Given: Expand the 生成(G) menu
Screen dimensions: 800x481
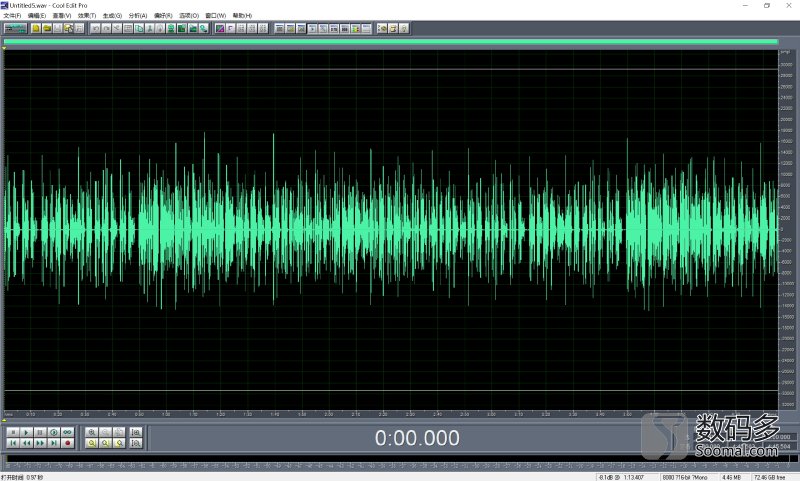Looking at the screenshot, I should click(x=112, y=16).
